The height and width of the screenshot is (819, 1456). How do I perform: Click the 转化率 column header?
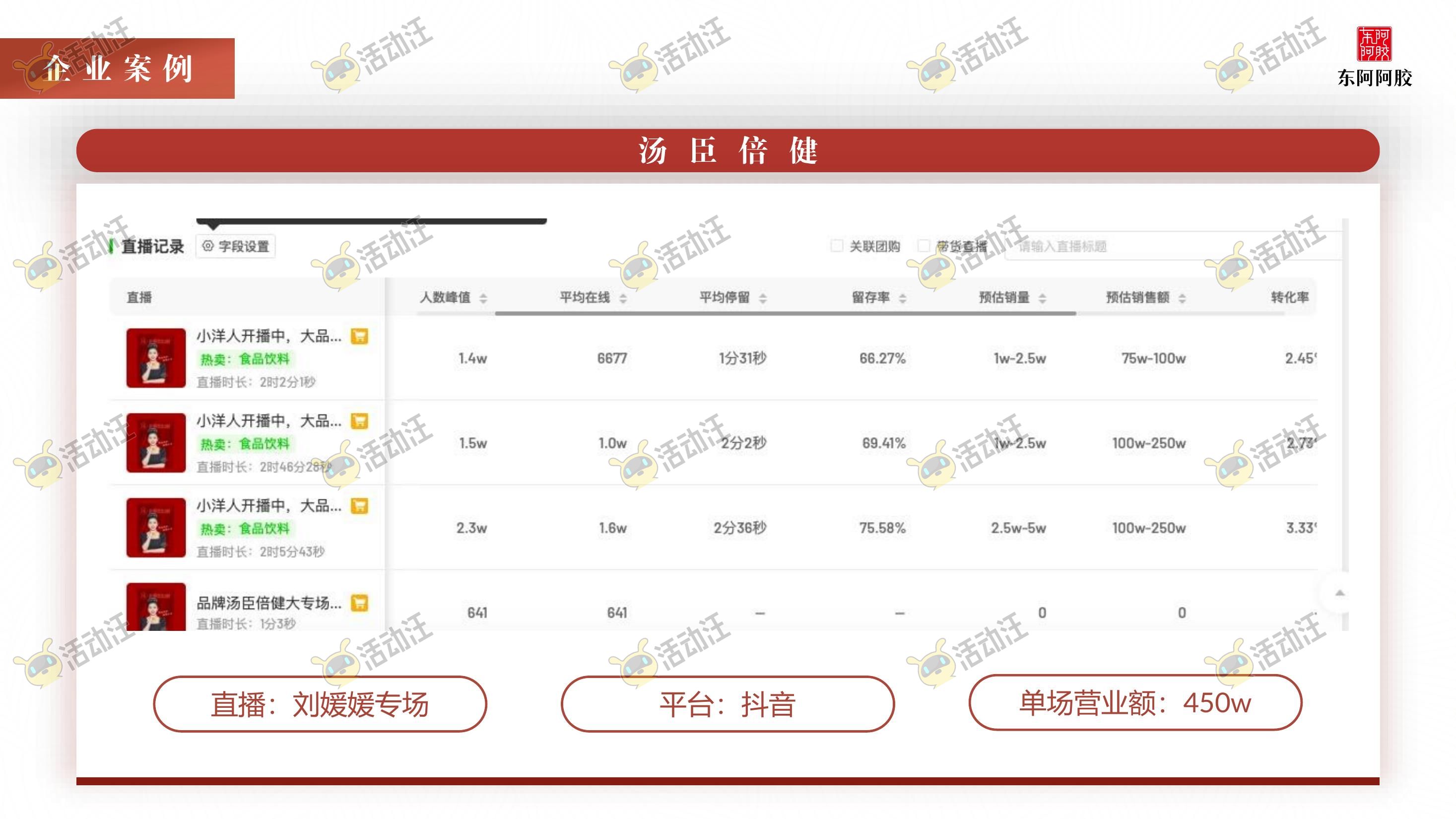pos(1290,297)
